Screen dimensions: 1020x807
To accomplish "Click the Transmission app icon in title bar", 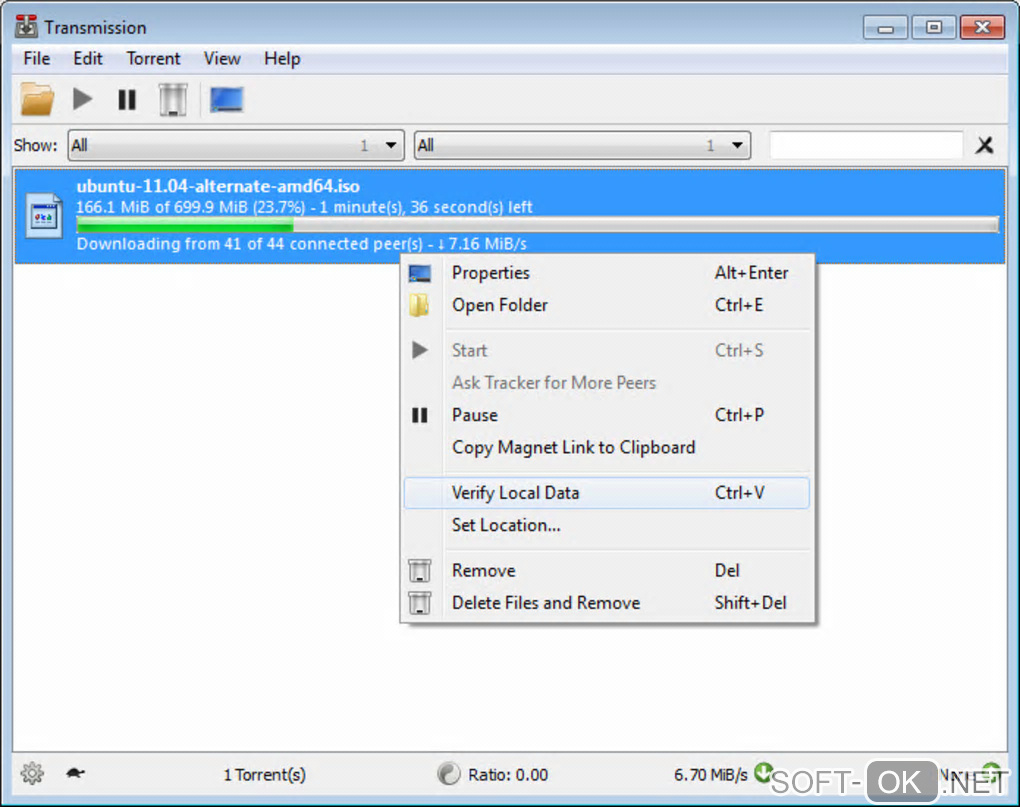I will point(27,27).
